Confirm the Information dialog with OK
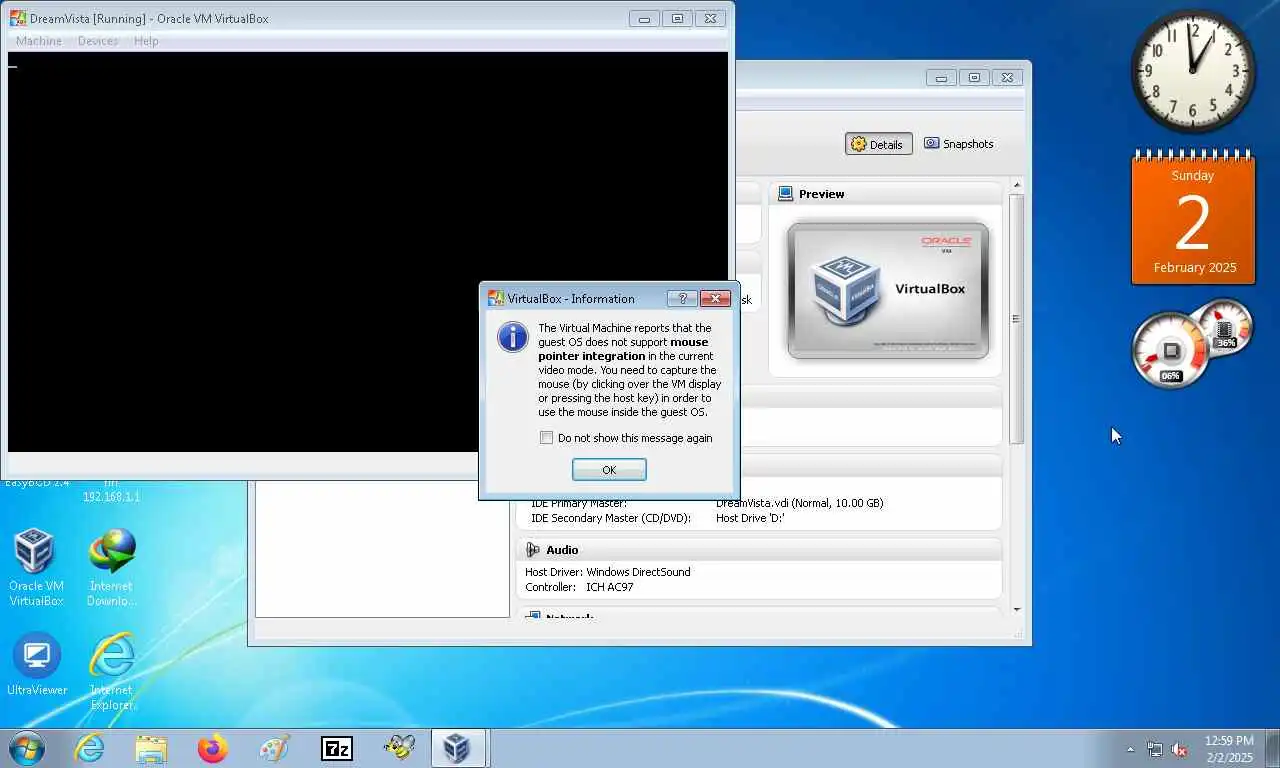This screenshot has width=1280, height=768. (609, 470)
